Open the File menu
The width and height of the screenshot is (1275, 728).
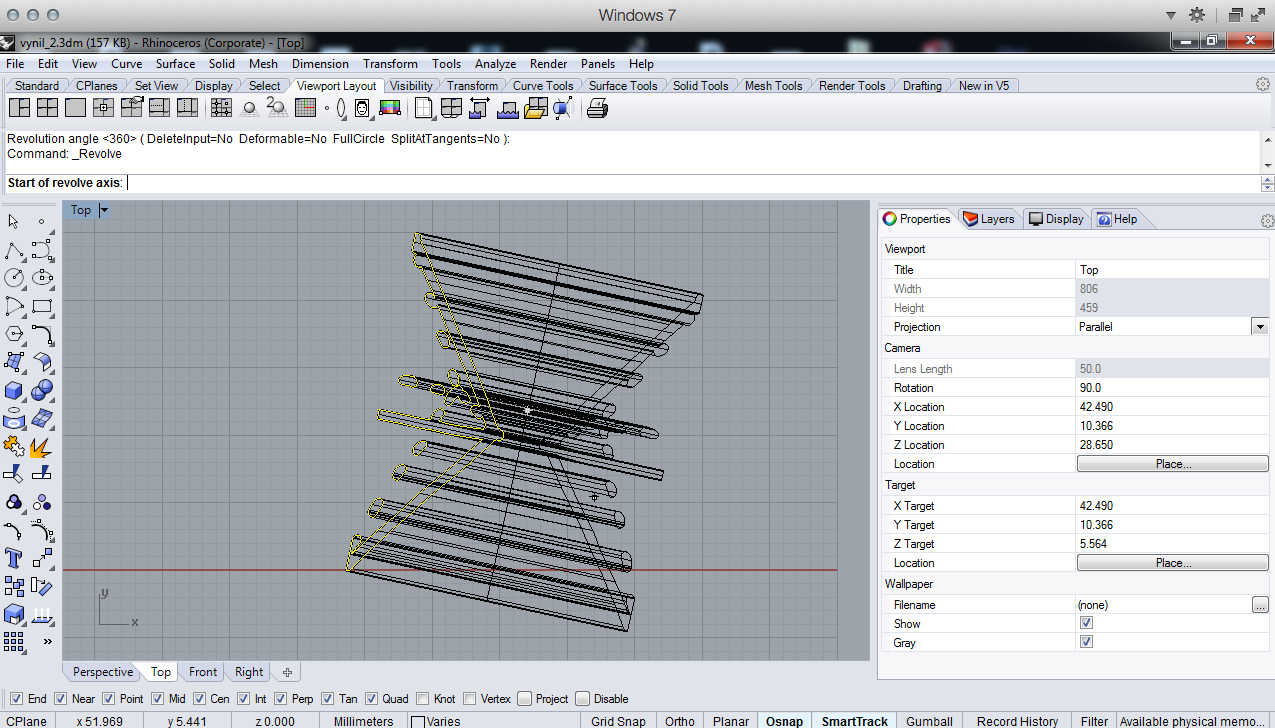coord(15,63)
